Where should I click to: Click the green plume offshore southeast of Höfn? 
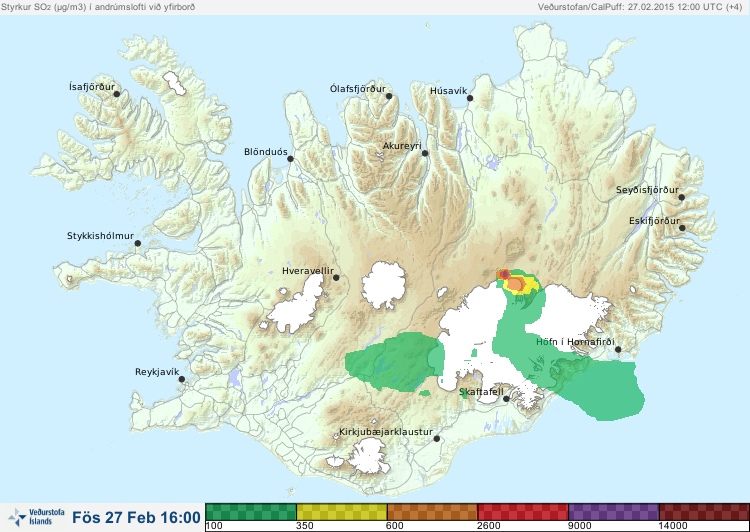click(603, 388)
